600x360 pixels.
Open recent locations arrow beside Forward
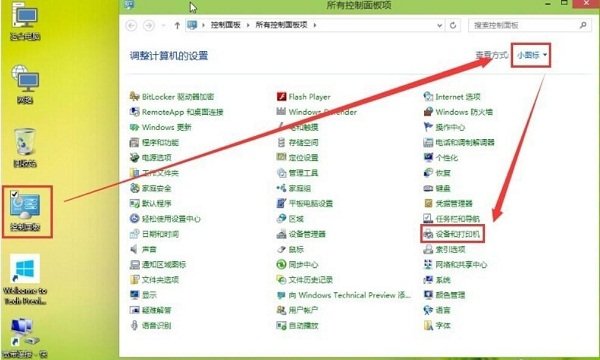(163, 25)
